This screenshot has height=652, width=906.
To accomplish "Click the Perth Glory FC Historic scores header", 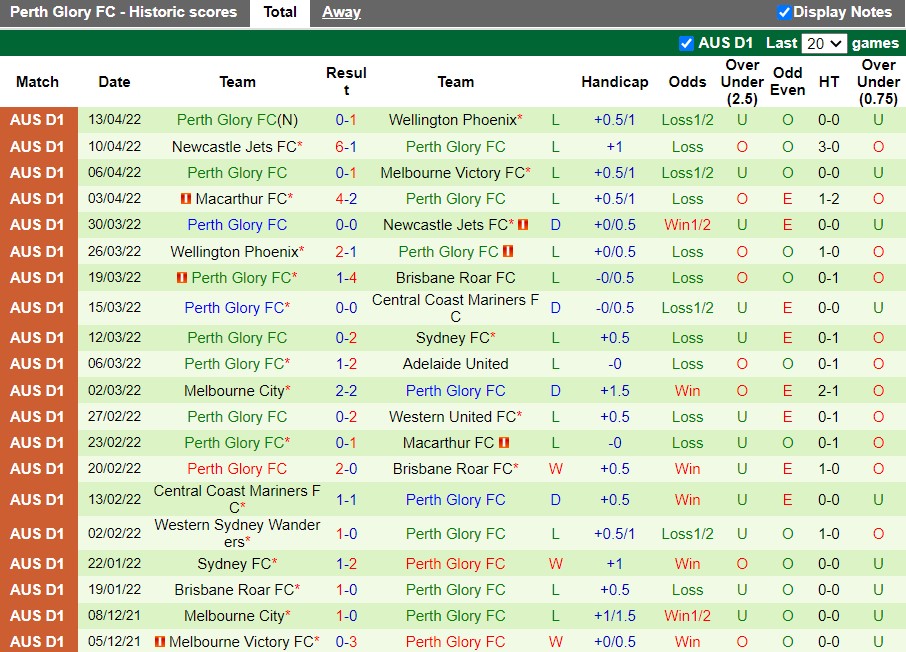I will (124, 12).
